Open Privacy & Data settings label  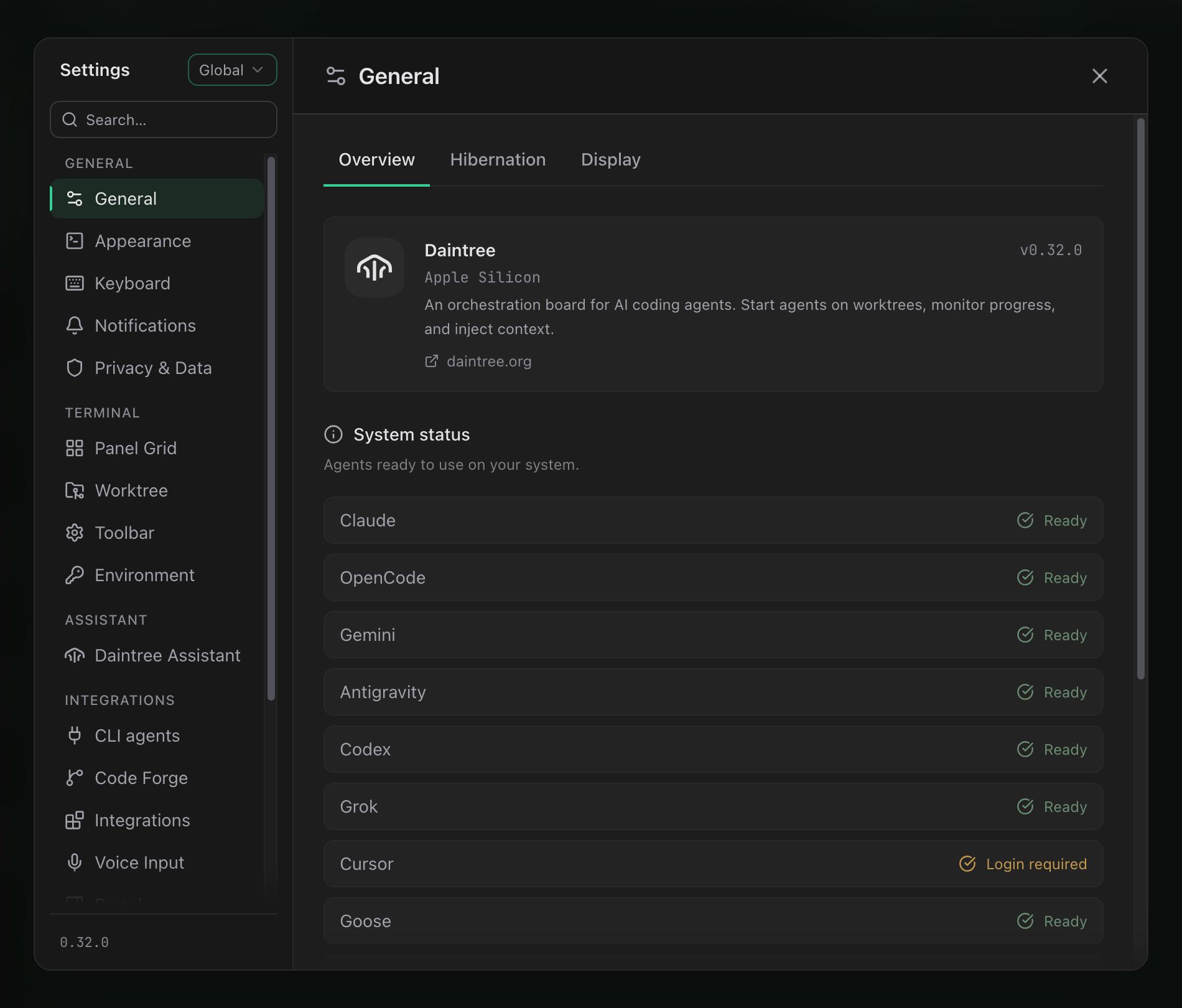pyautogui.click(x=153, y=368)
